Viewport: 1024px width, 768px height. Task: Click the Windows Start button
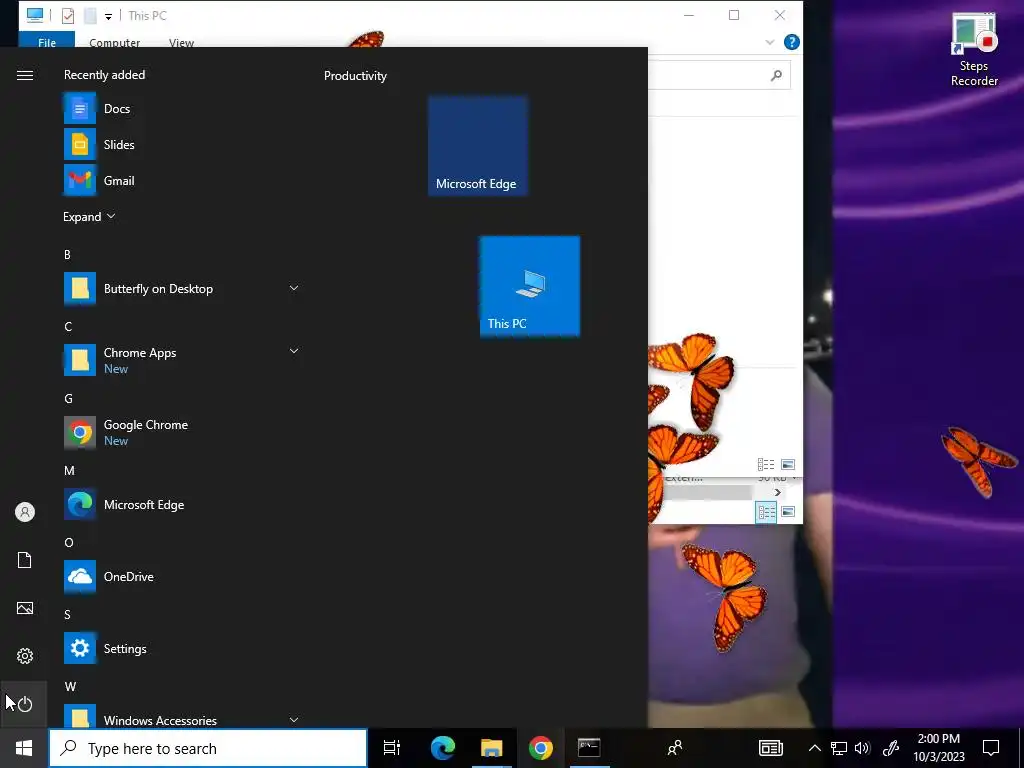coord(24,748)
